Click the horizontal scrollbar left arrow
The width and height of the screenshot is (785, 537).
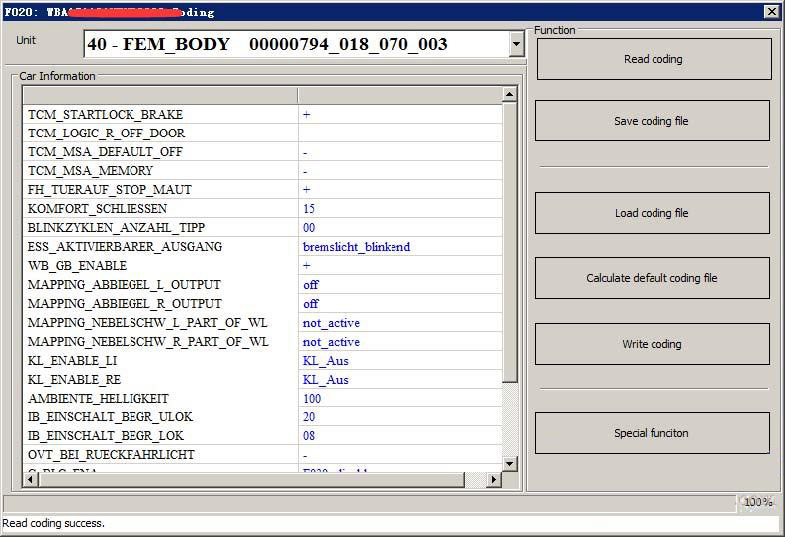tap(30, 480)
